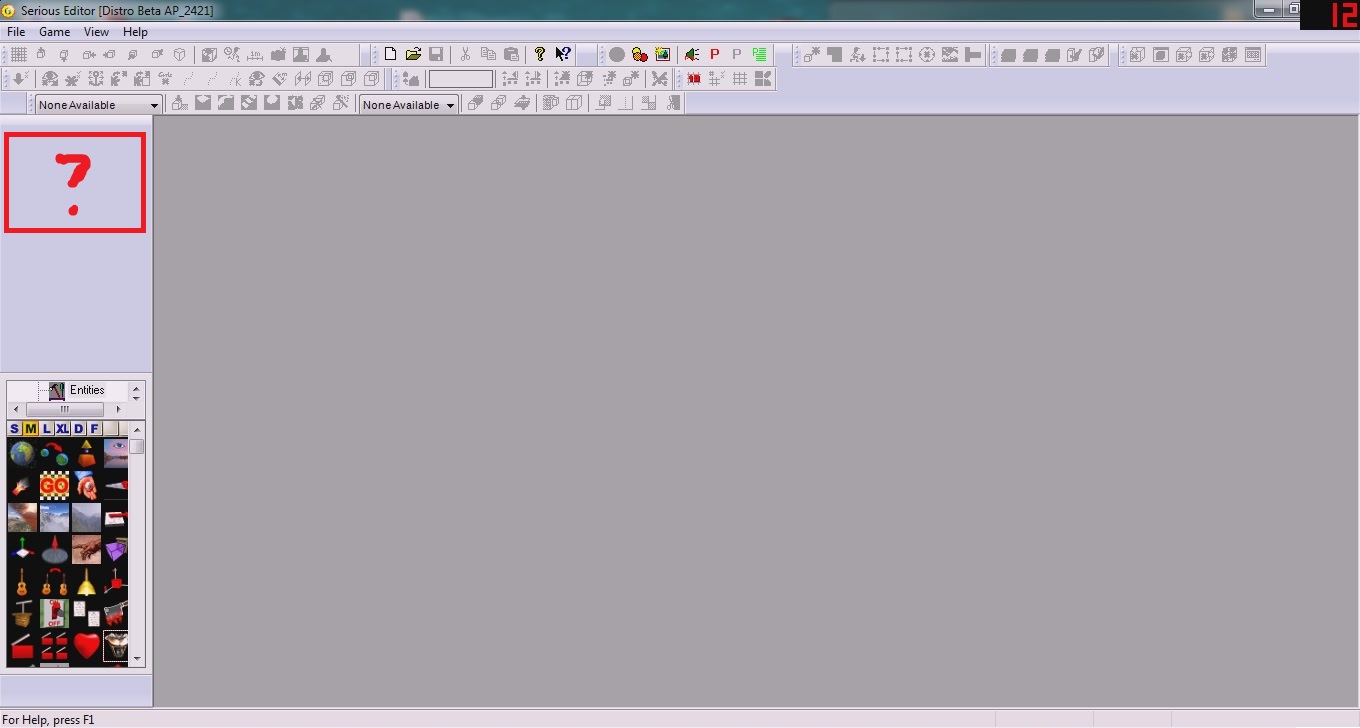The width and height of the screenshot is (1360, 728).
Task: Click the red P toolbar icon
Action: [714, 55]
